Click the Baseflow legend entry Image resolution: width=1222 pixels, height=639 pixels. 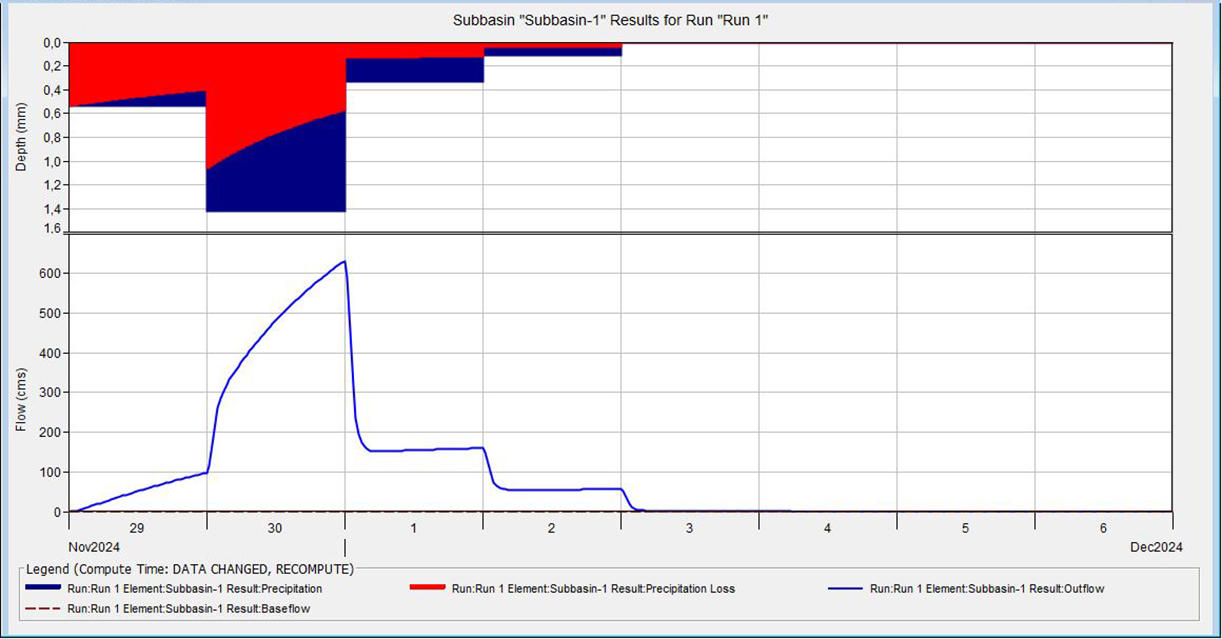pos(170,607)
